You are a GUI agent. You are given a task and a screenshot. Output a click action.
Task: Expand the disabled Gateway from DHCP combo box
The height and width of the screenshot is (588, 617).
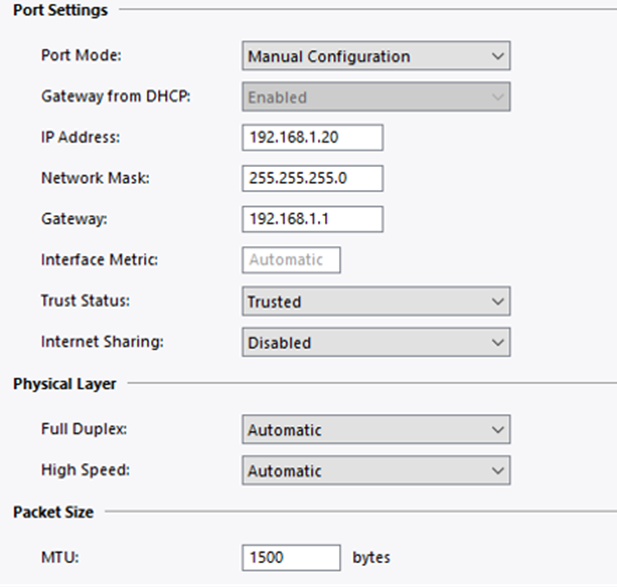click(376, 97)
